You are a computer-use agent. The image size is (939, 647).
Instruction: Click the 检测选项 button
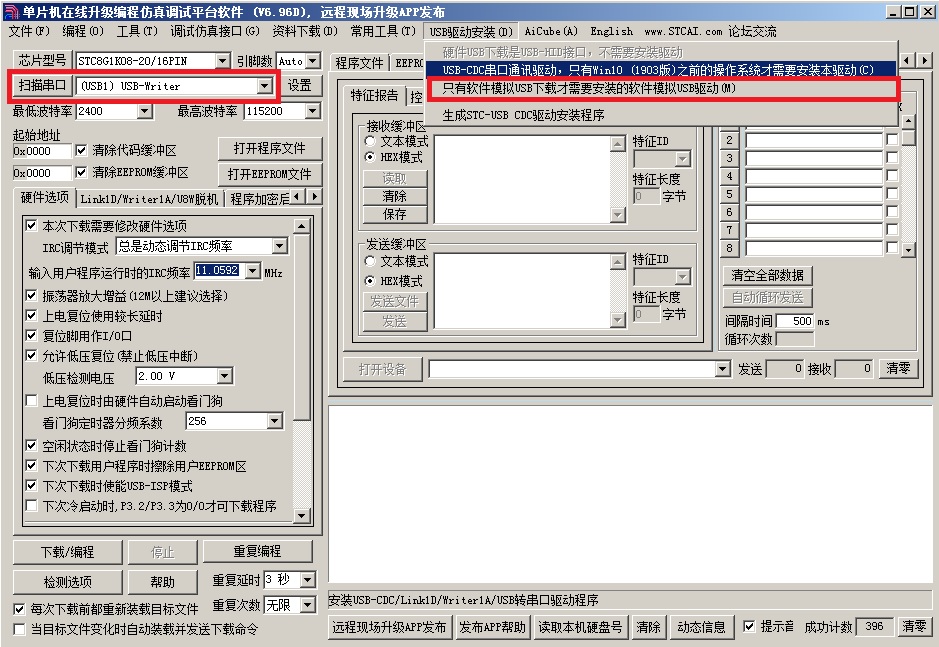coord(67,582)
